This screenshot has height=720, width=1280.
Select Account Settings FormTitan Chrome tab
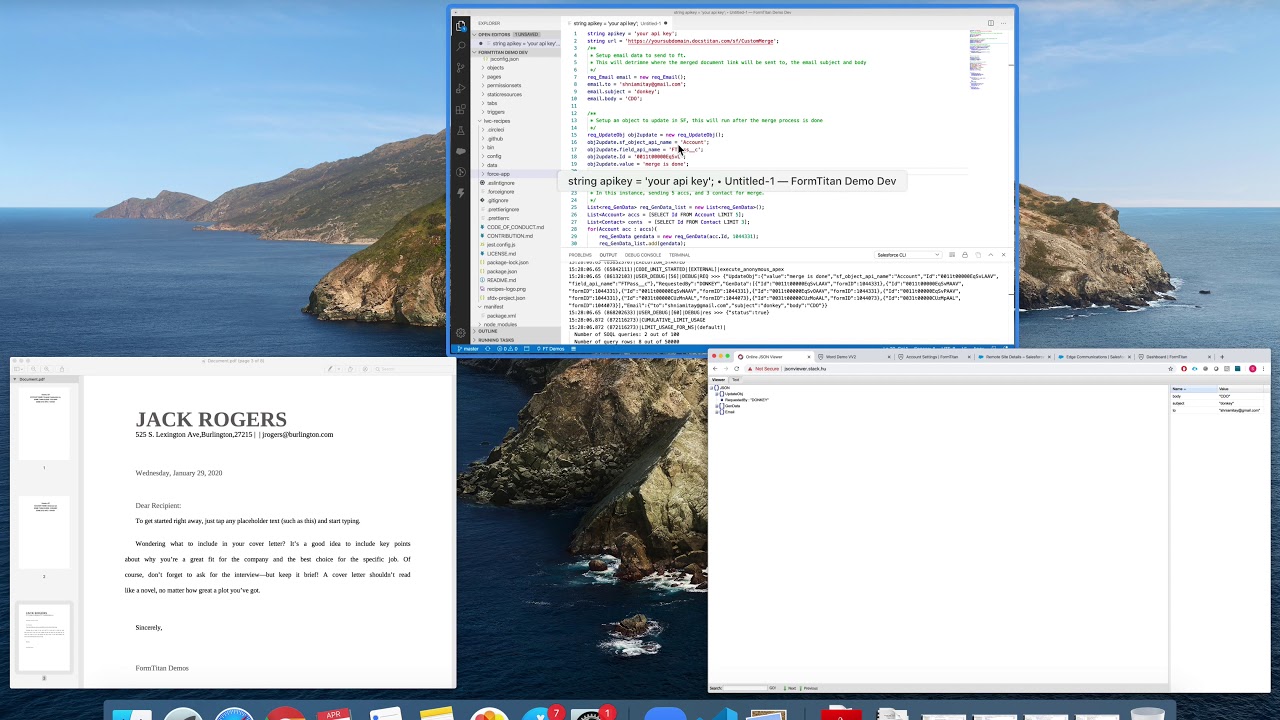tap(932, 357)
